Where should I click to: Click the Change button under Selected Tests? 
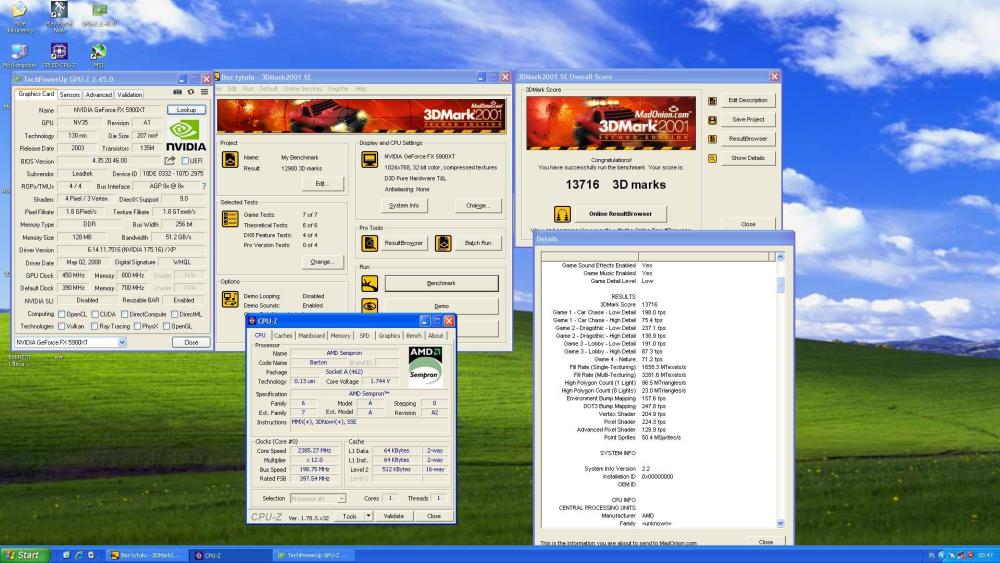pyautogui.click(x=321, y=261)
